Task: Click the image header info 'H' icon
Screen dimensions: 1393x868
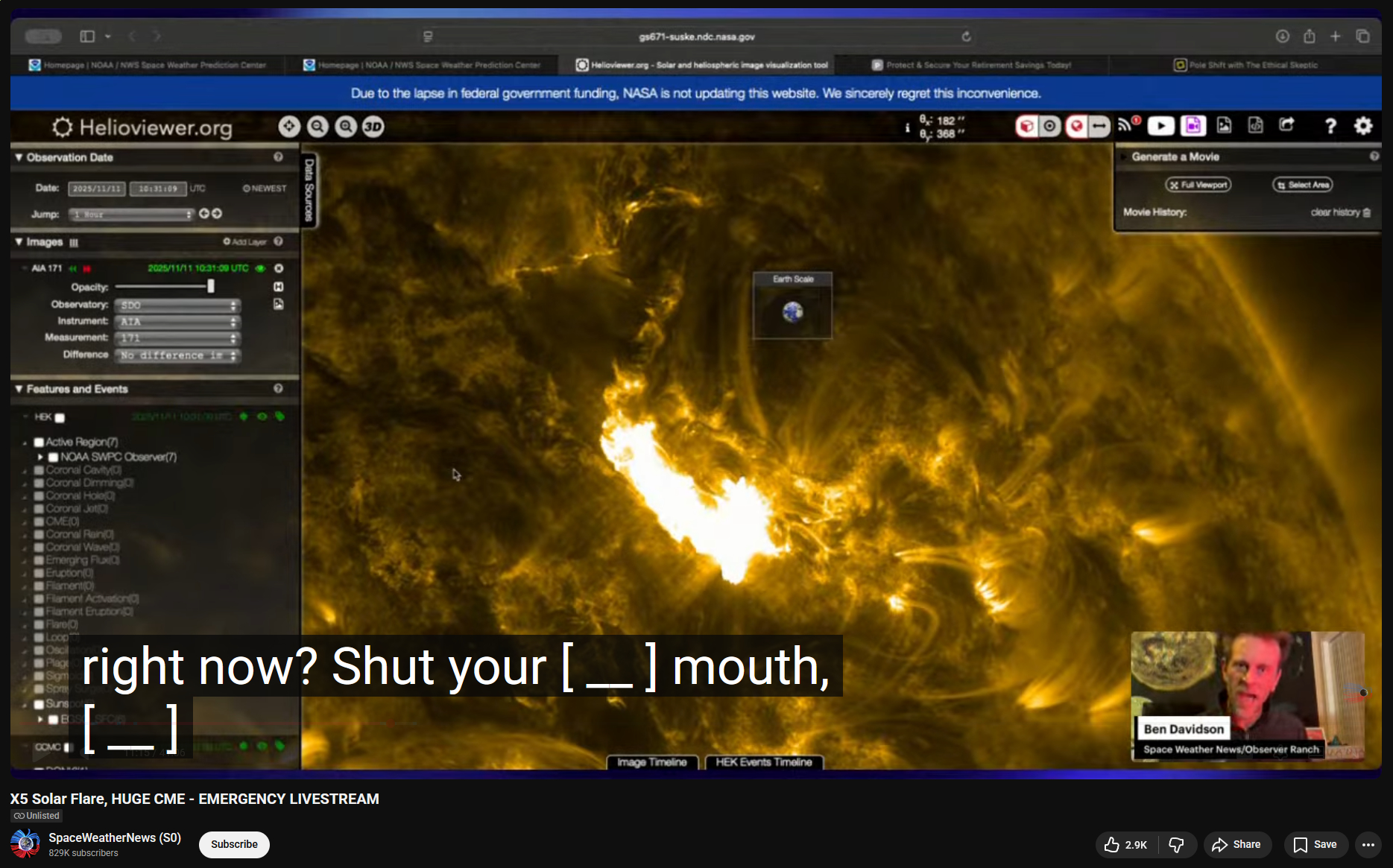Action: point(279,287)
